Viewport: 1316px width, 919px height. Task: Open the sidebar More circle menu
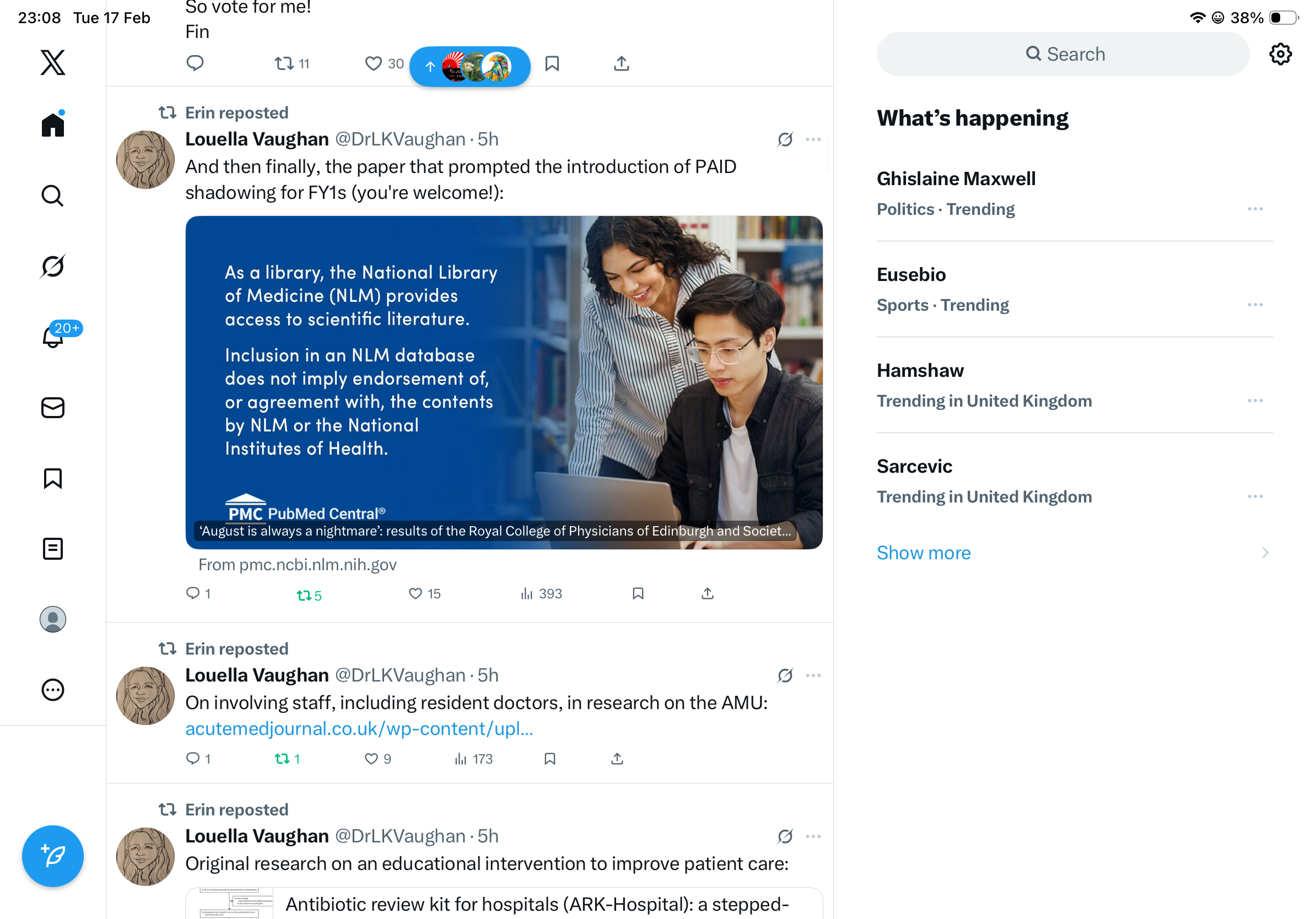pyautogui.click(x=53, y=690)
